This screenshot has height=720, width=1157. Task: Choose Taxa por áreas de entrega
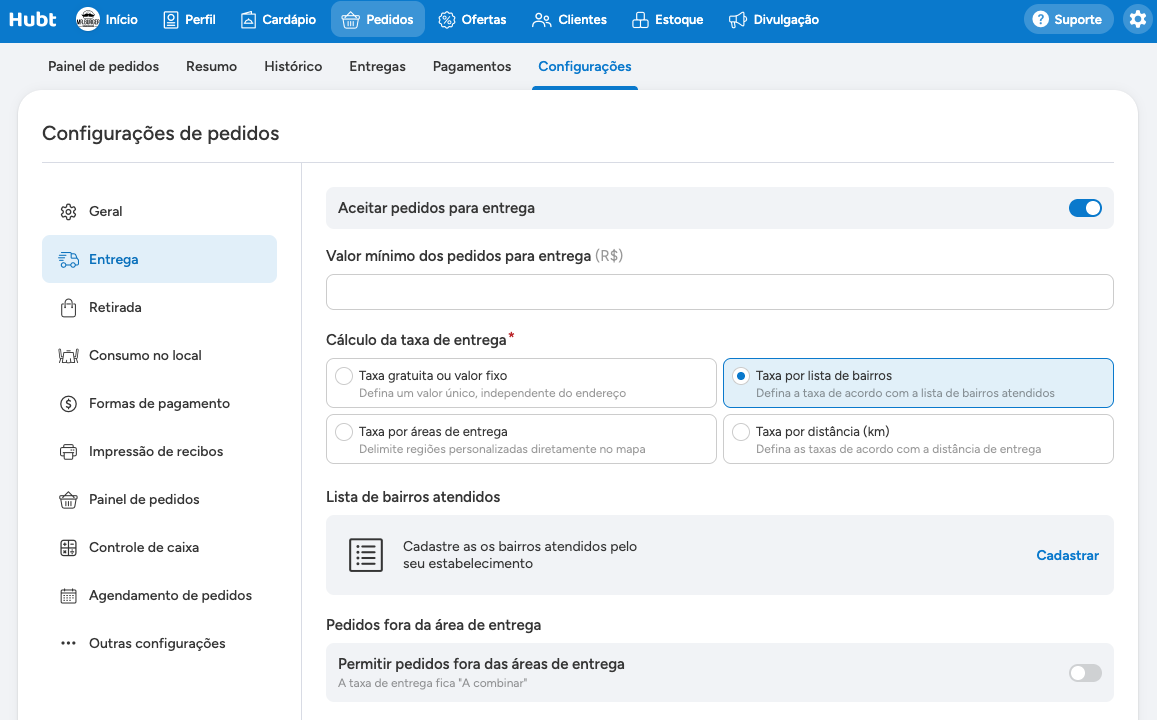click(521, 439)
